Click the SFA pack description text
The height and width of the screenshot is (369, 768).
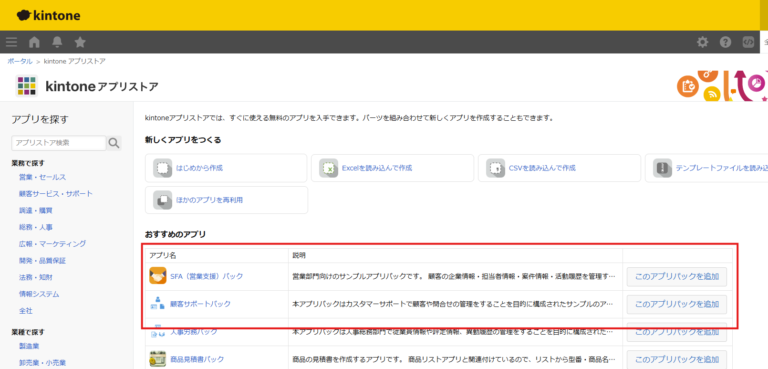[453, 276]
